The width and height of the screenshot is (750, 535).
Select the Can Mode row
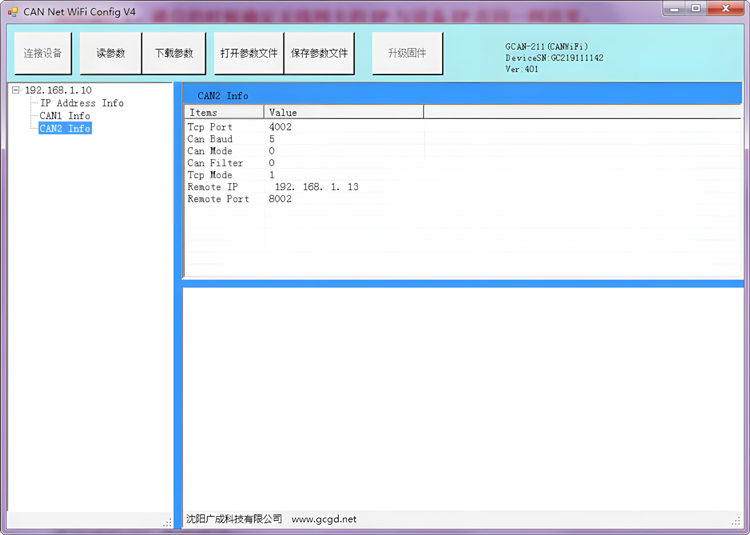tap(210, 151)
